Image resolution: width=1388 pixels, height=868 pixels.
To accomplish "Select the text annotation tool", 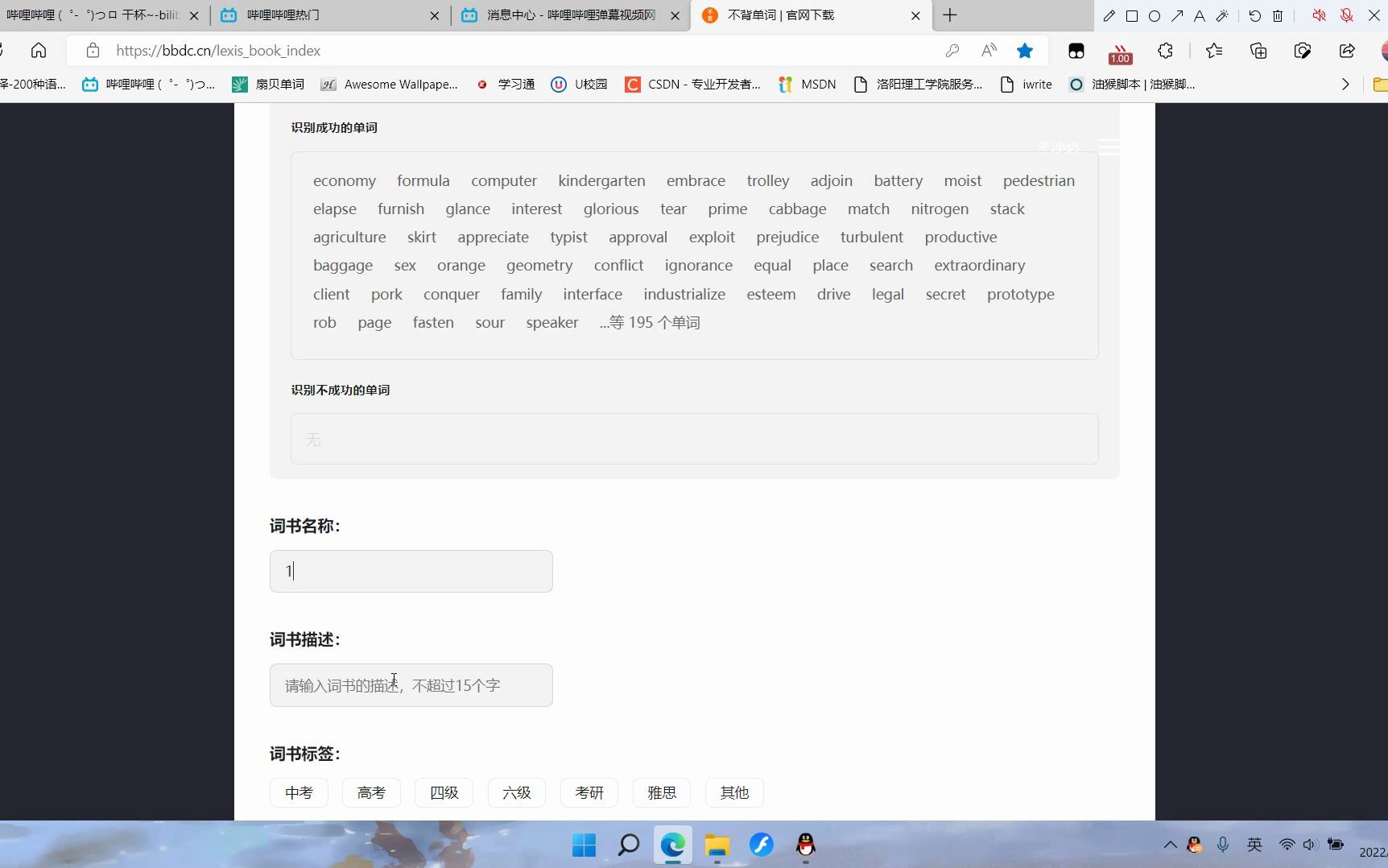I will tap(1199, 16).
